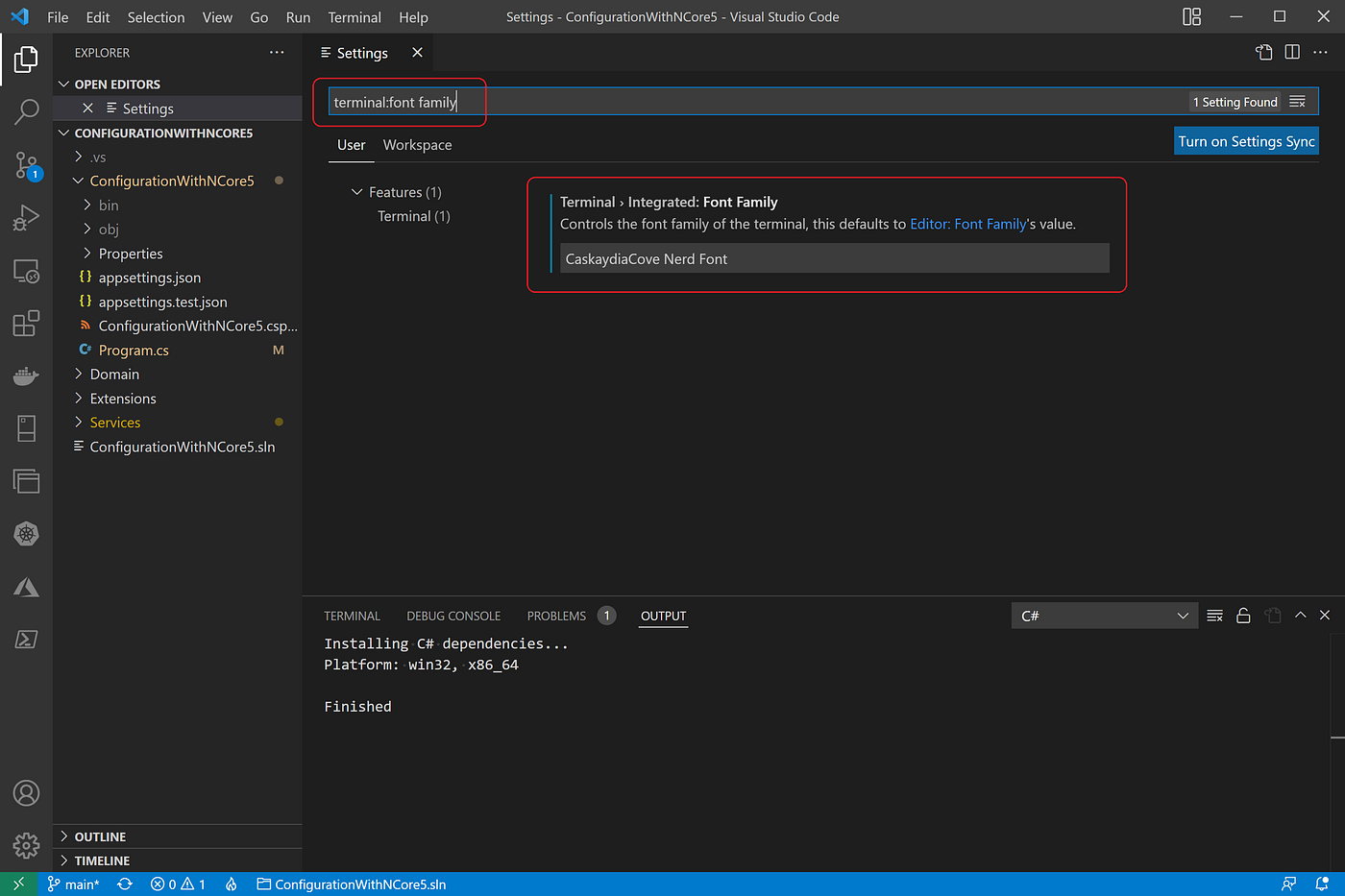The width and height of the screenshot is (1345, 896).
Task: Open the Terminal menu
Action: click(354, 16)
